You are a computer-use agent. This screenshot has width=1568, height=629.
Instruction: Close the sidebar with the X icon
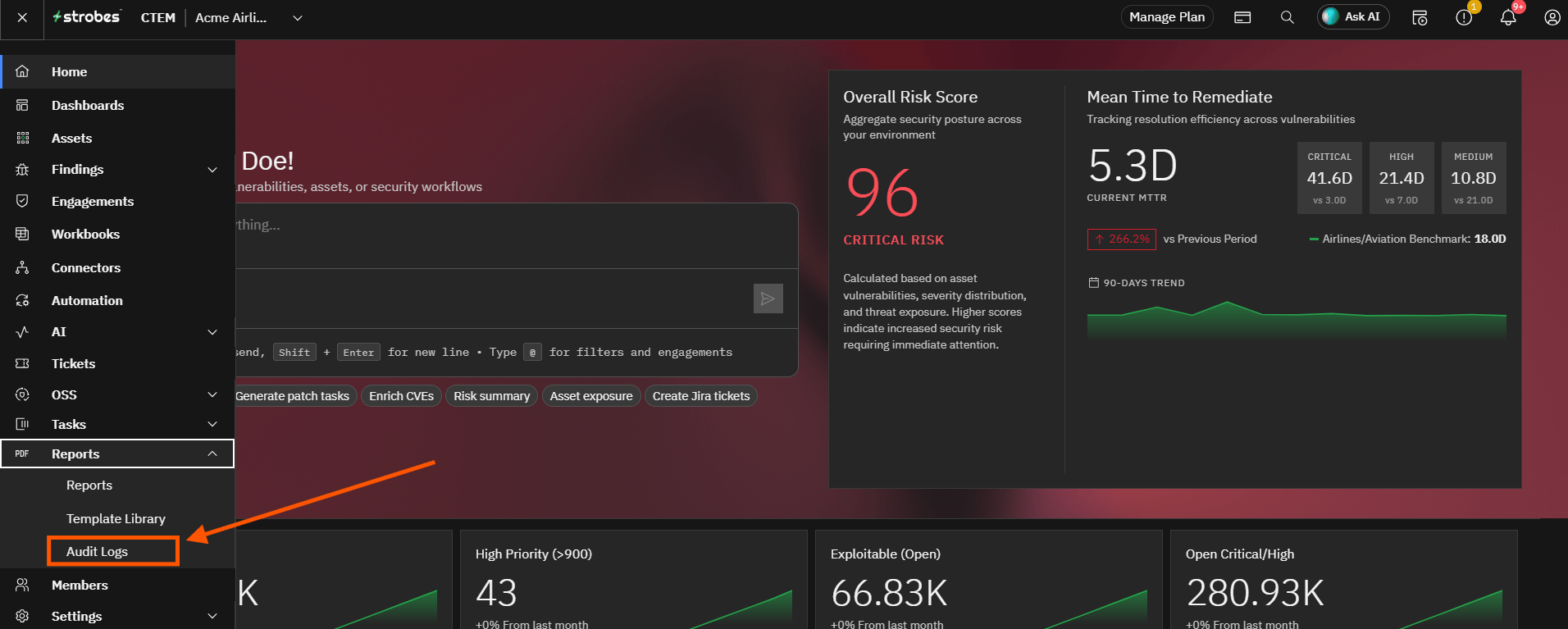22,17
